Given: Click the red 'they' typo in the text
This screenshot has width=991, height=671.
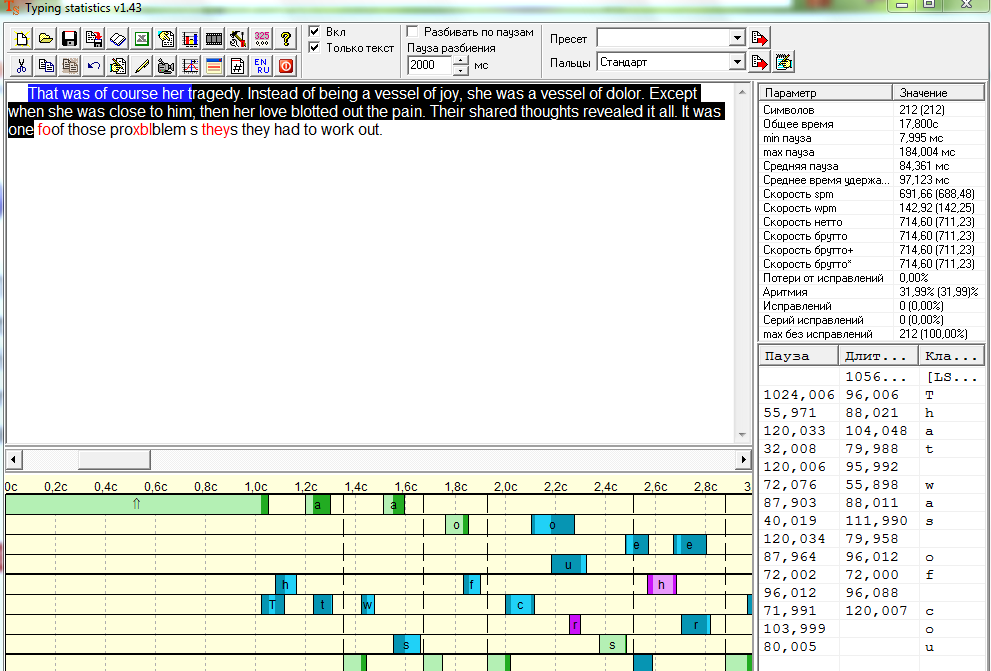Looking at the screenshot, I should 216,130.
